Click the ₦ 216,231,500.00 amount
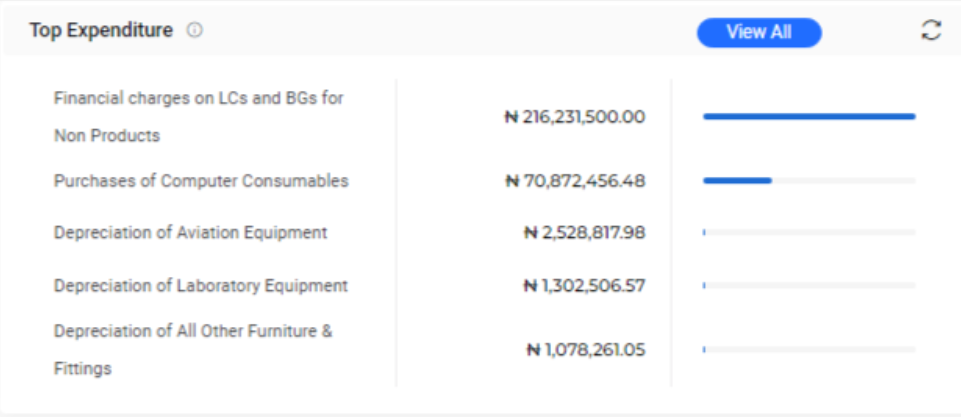 [x=575, y=117]
